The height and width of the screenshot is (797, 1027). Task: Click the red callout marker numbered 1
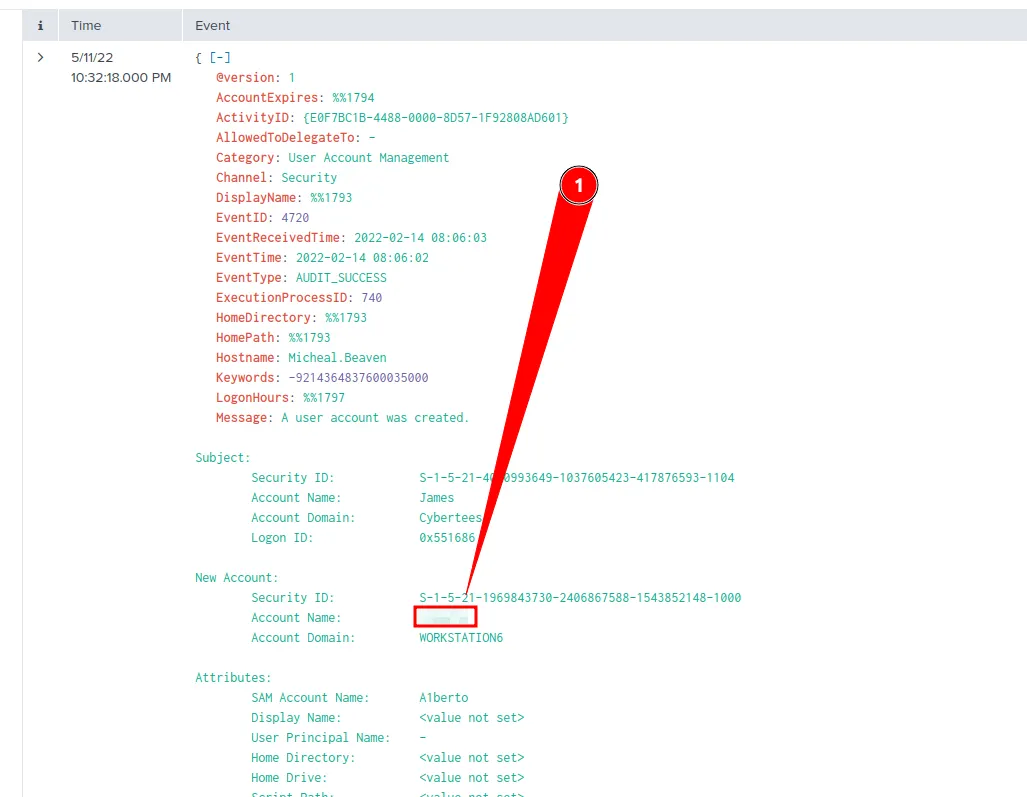click(x=578, y=185)
